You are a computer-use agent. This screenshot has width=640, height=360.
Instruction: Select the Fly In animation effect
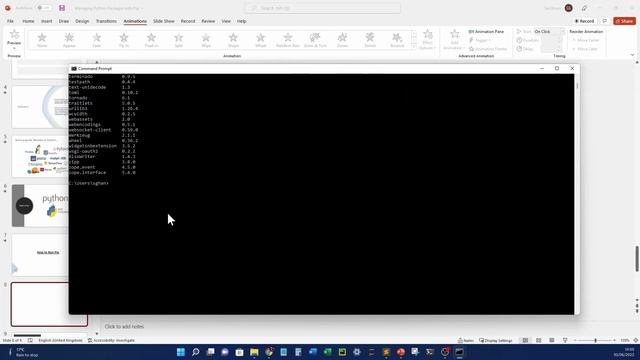click(124, 40)
